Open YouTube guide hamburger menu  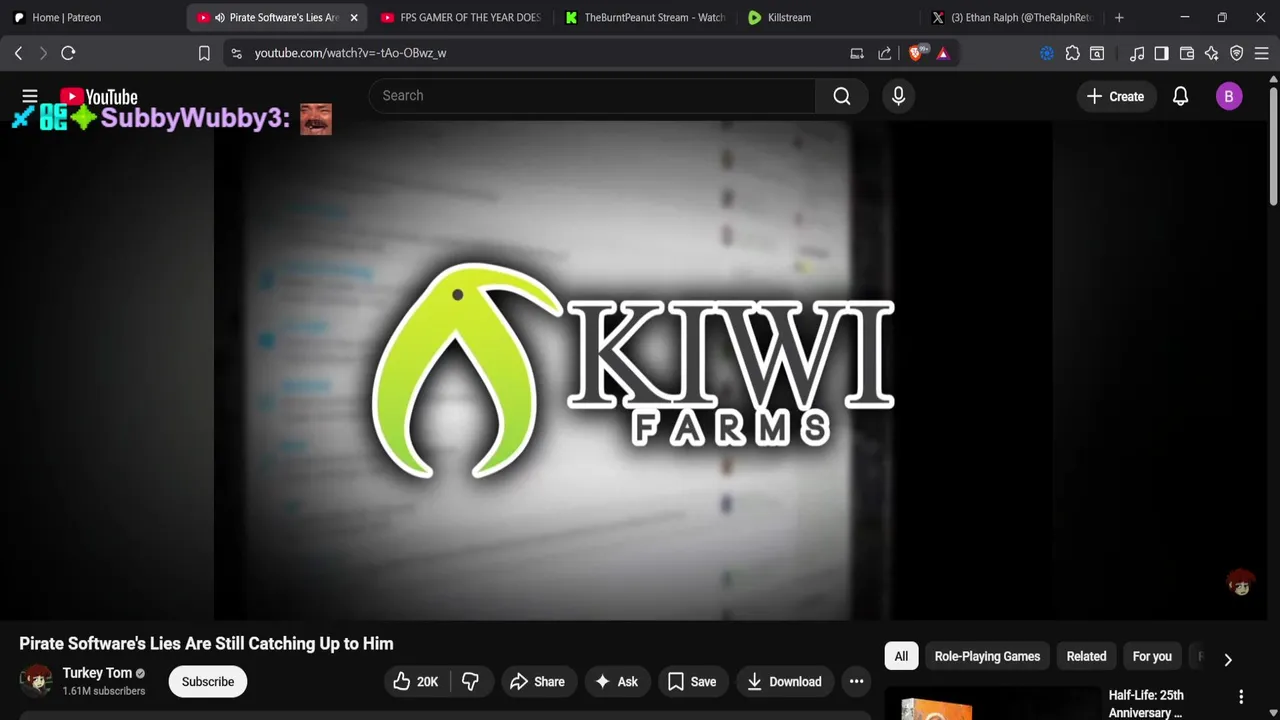coord(30,96)
